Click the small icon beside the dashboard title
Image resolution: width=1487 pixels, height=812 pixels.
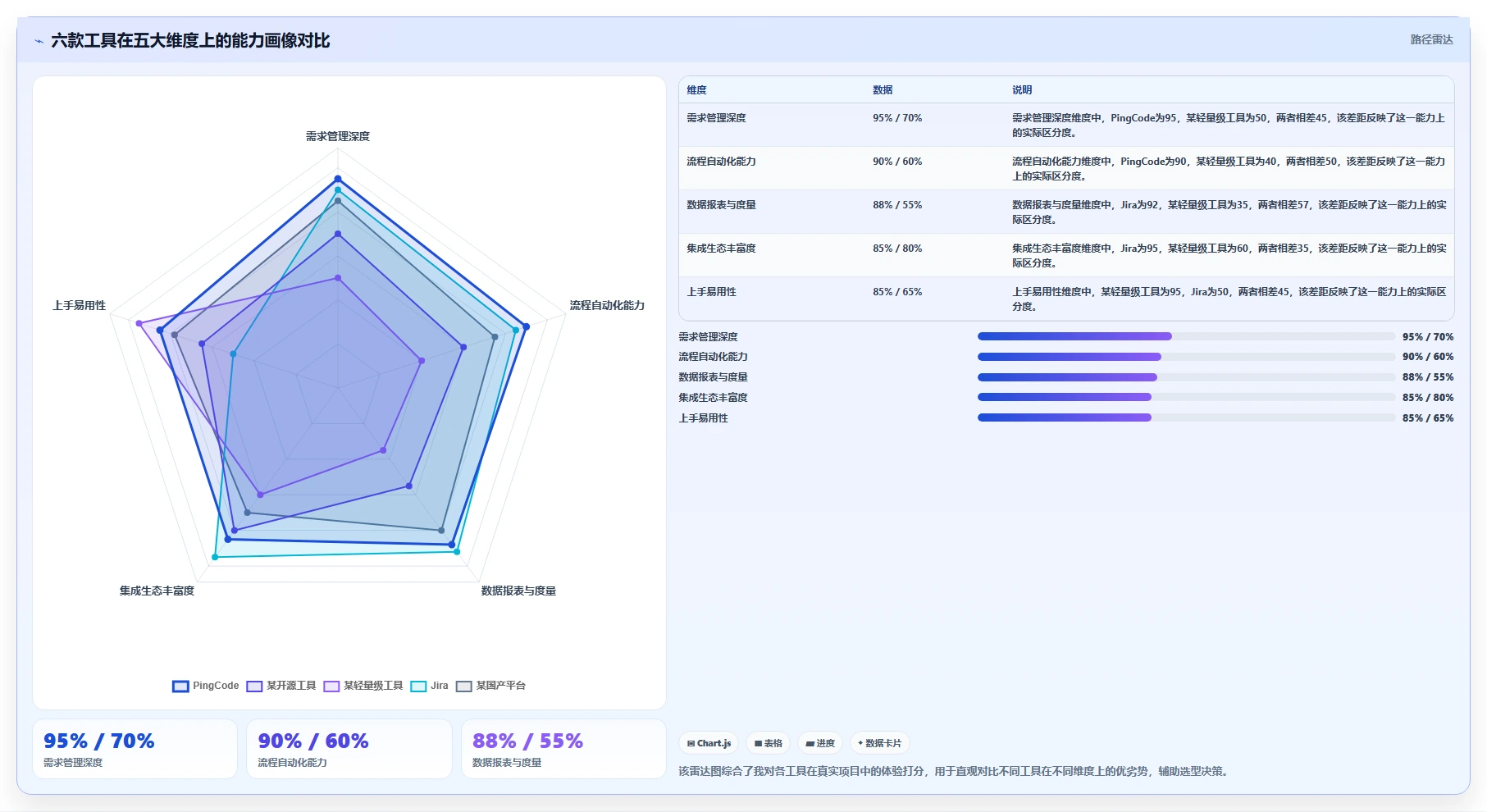click(x=39, y=41)
